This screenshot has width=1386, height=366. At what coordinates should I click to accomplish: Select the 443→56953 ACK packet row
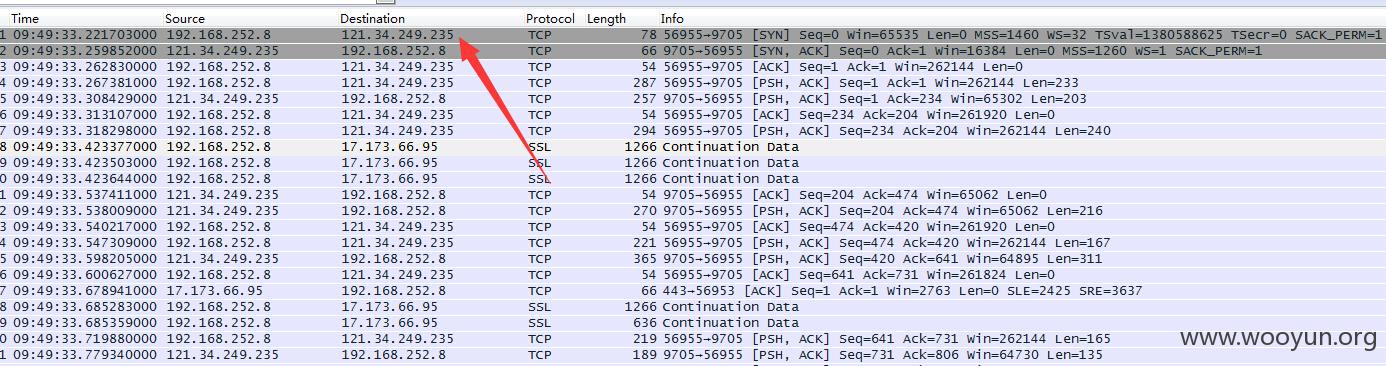coord(693,290)
